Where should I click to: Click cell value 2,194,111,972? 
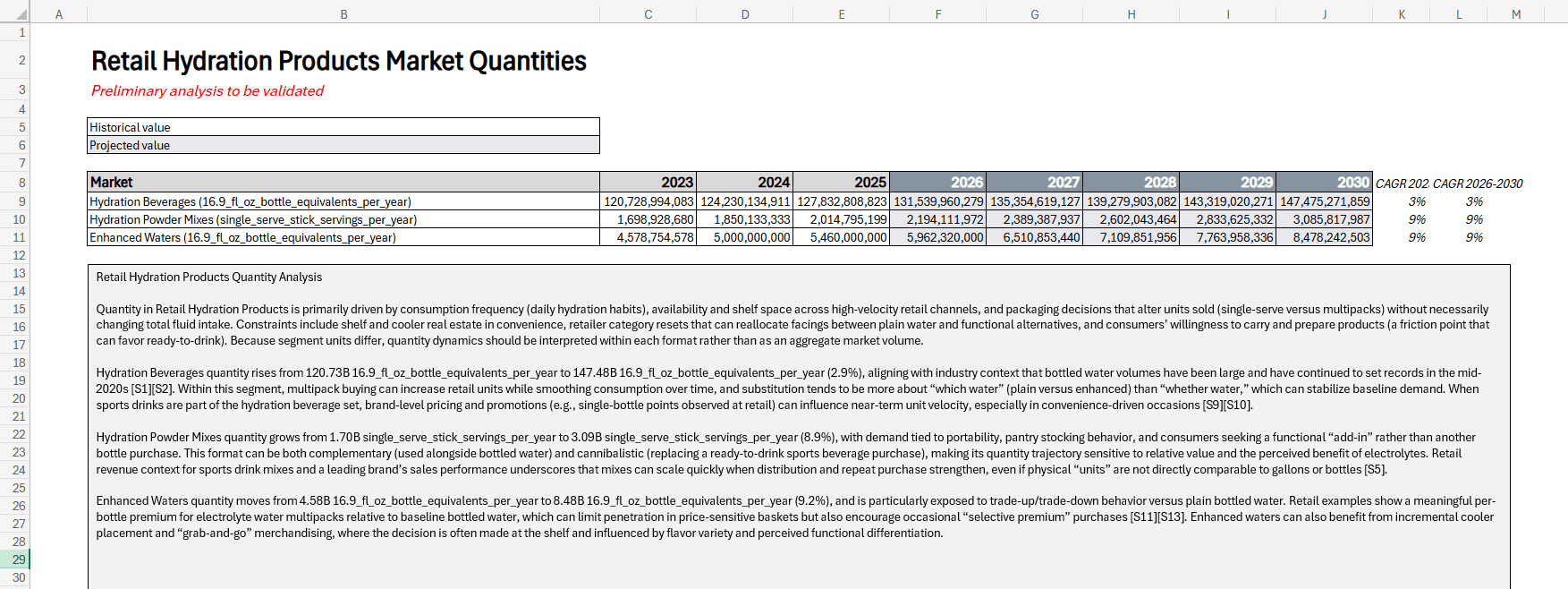click(x=937, y=219)
